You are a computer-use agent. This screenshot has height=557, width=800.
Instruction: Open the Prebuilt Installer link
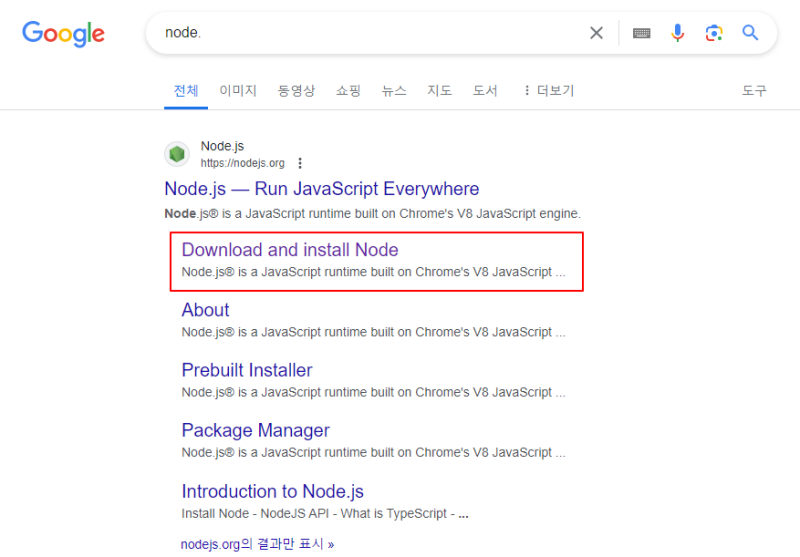(247, 370)
